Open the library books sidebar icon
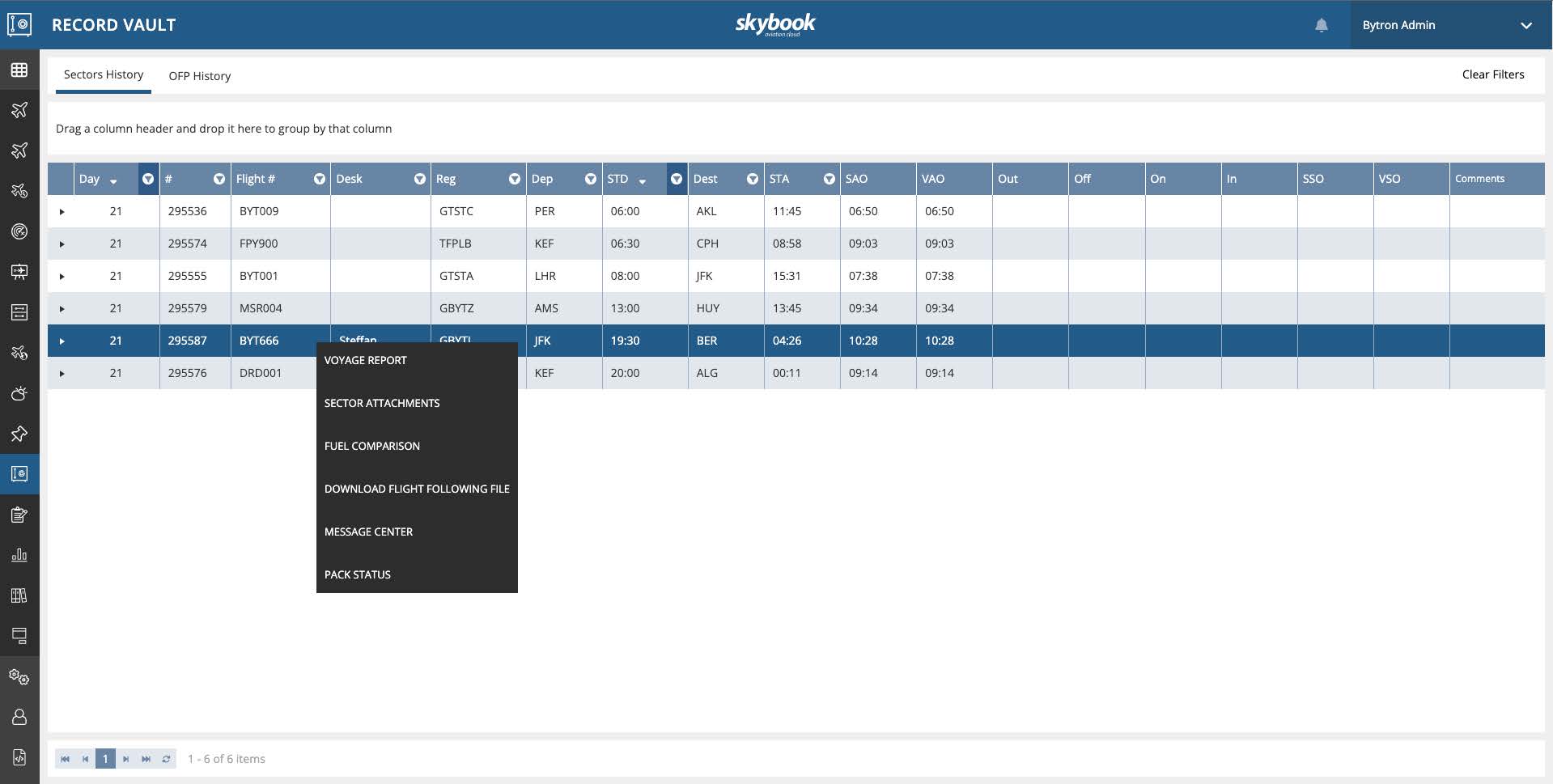1553x784 pixels. coord(19,595)
